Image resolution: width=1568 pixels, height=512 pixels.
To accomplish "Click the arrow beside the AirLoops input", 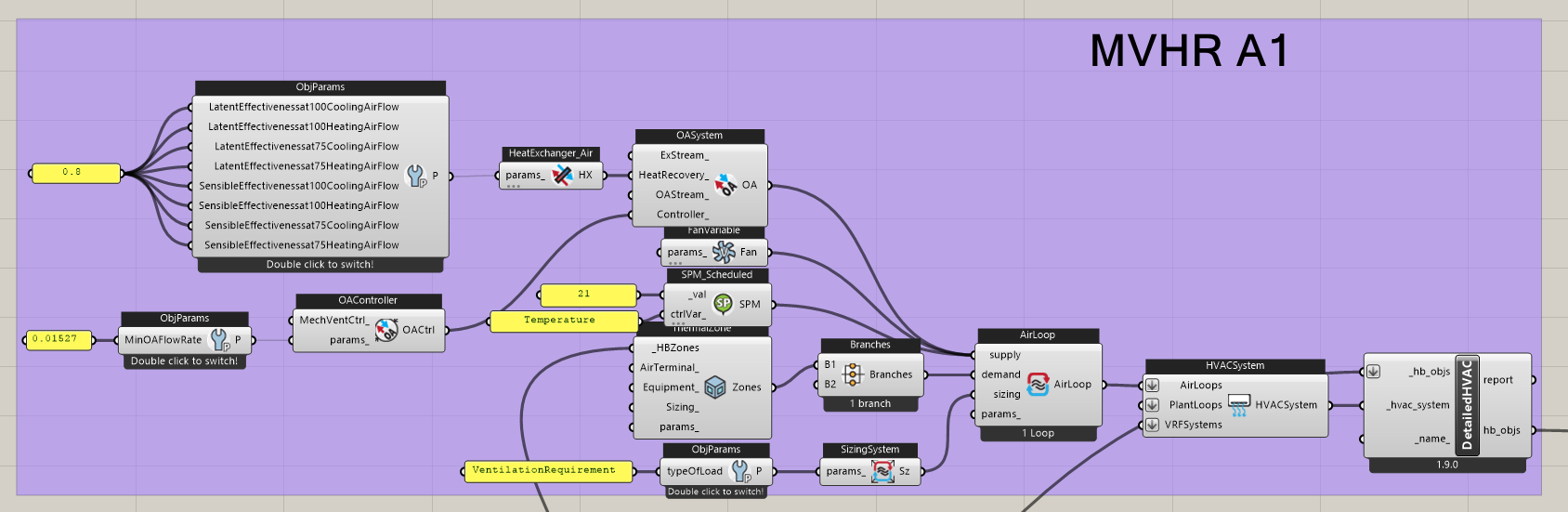I will point(1152,385).
